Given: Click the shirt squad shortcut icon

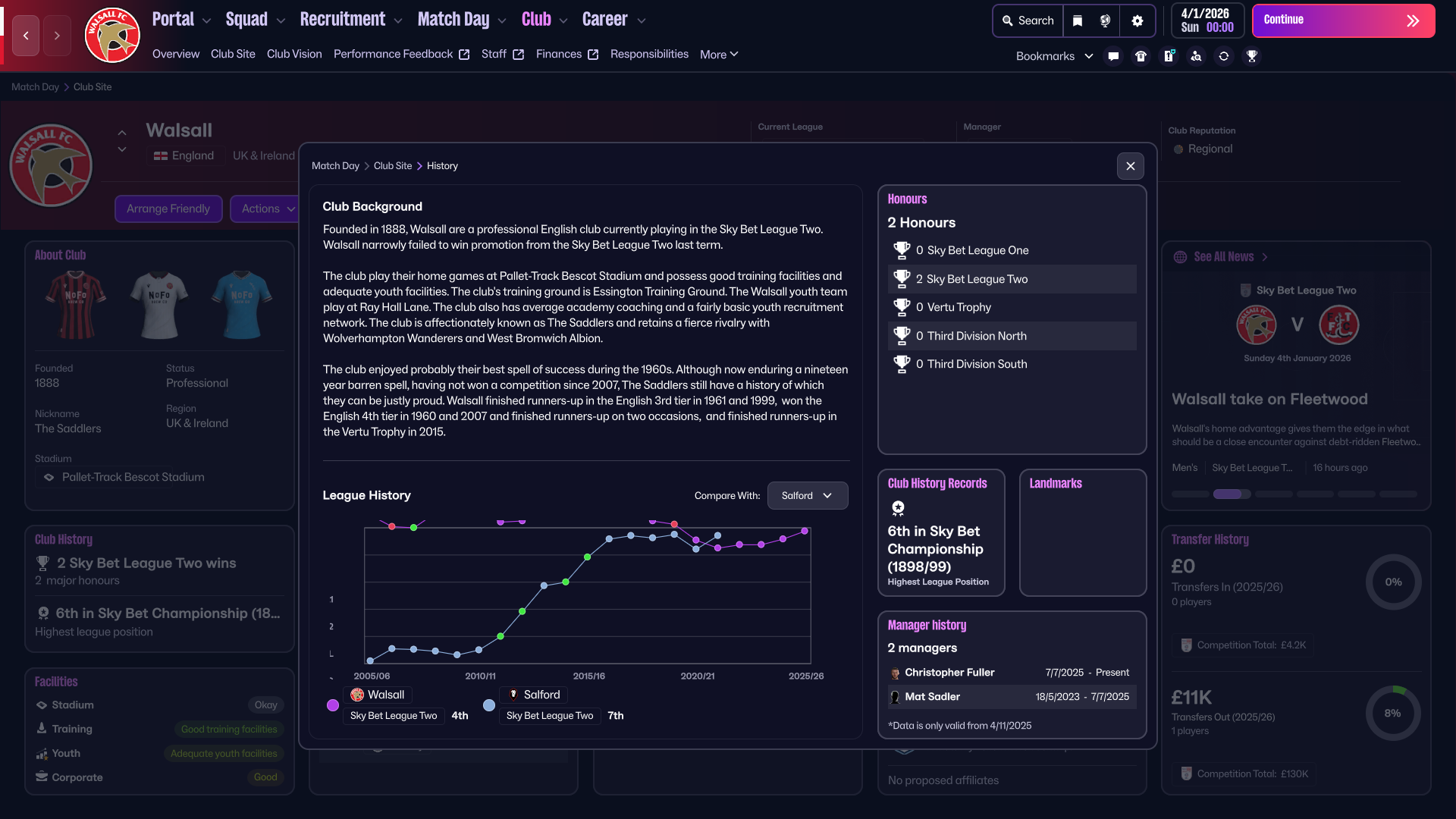Looking at the screenshot, I should (1141, 56).
